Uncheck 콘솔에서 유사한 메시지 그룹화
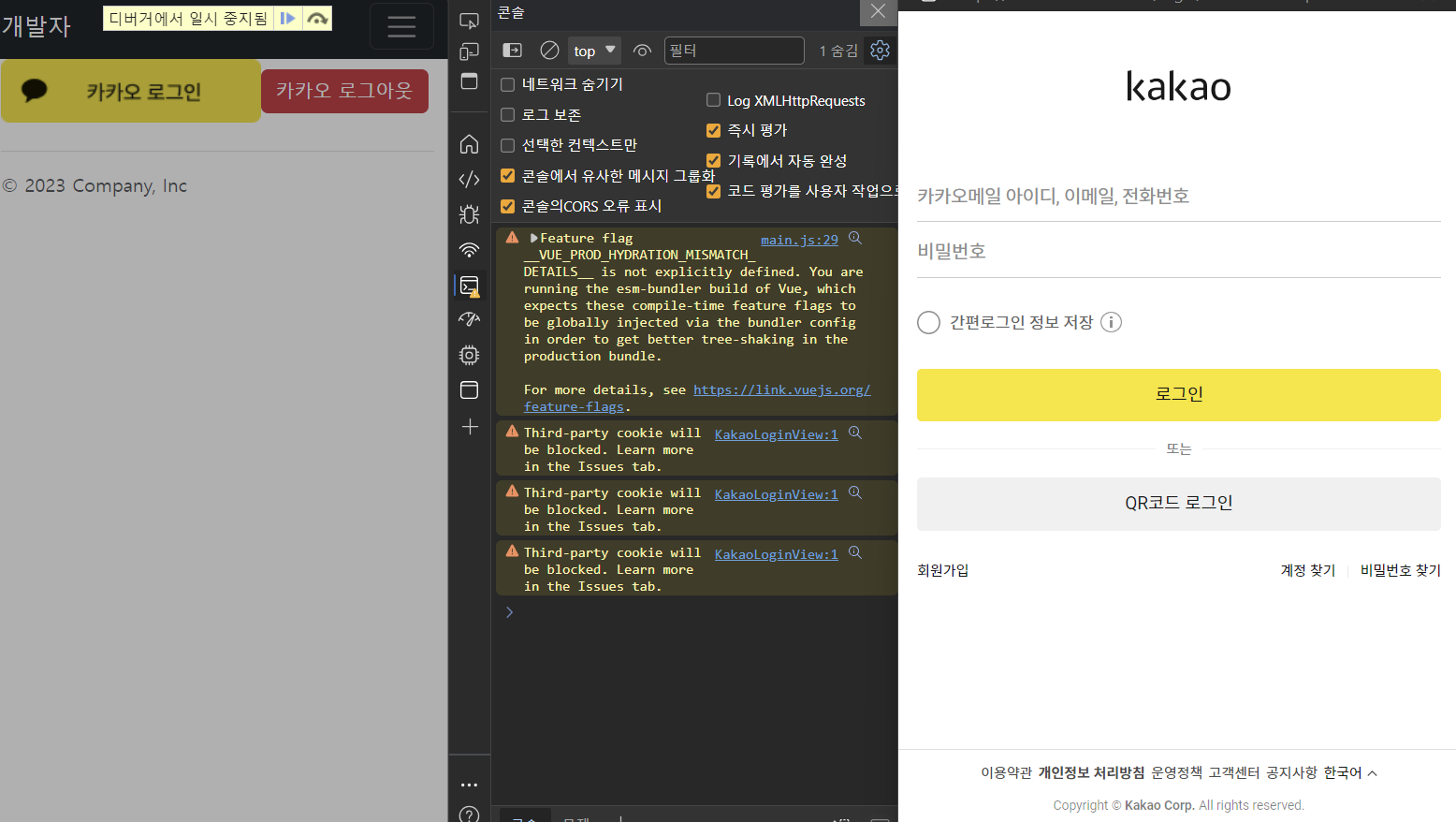The height and width of the screenshot is (822, 1456). click(508, 175)
